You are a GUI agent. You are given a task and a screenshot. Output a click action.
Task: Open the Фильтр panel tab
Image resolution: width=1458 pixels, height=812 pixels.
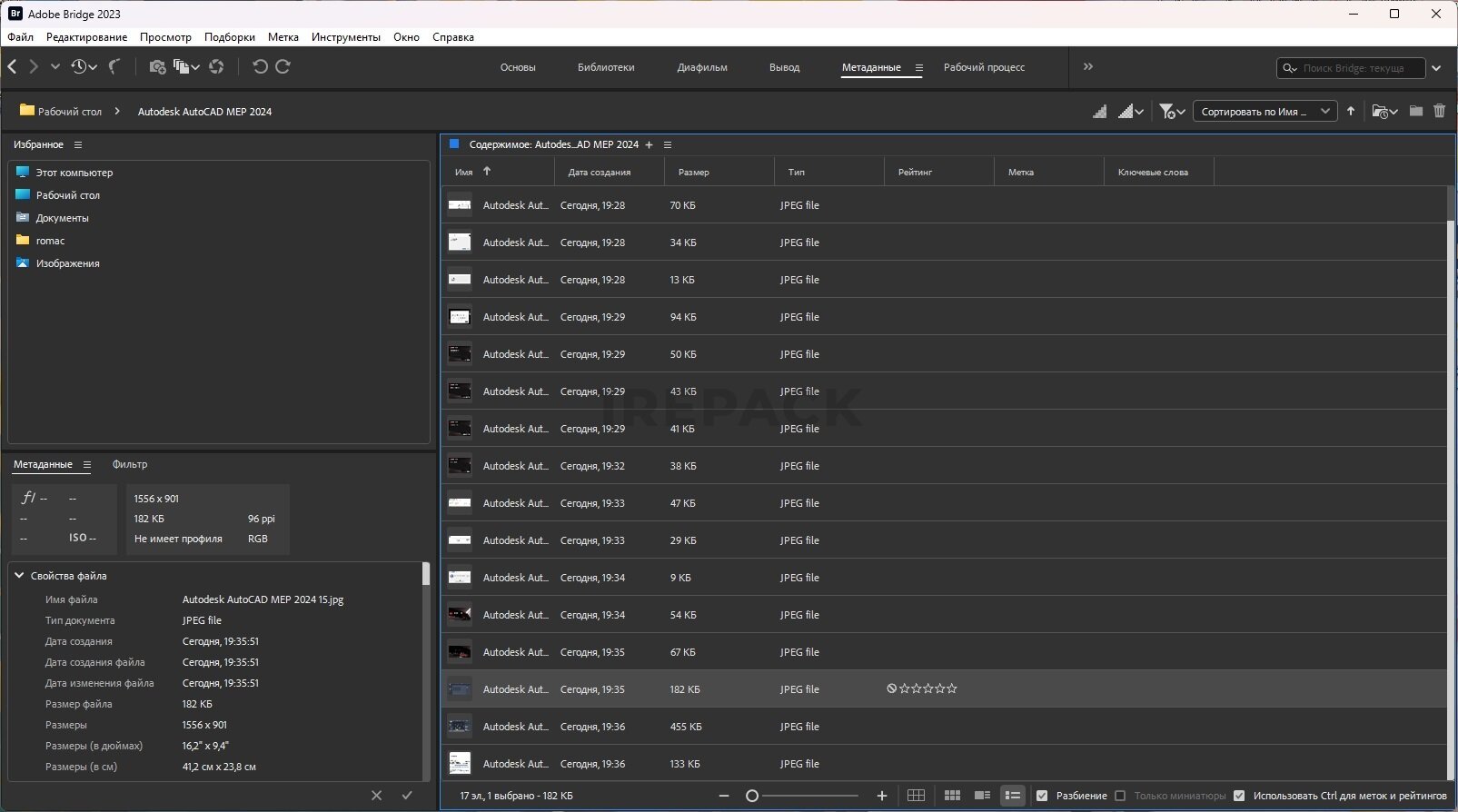pyautogui.click(x=130, y=464)
